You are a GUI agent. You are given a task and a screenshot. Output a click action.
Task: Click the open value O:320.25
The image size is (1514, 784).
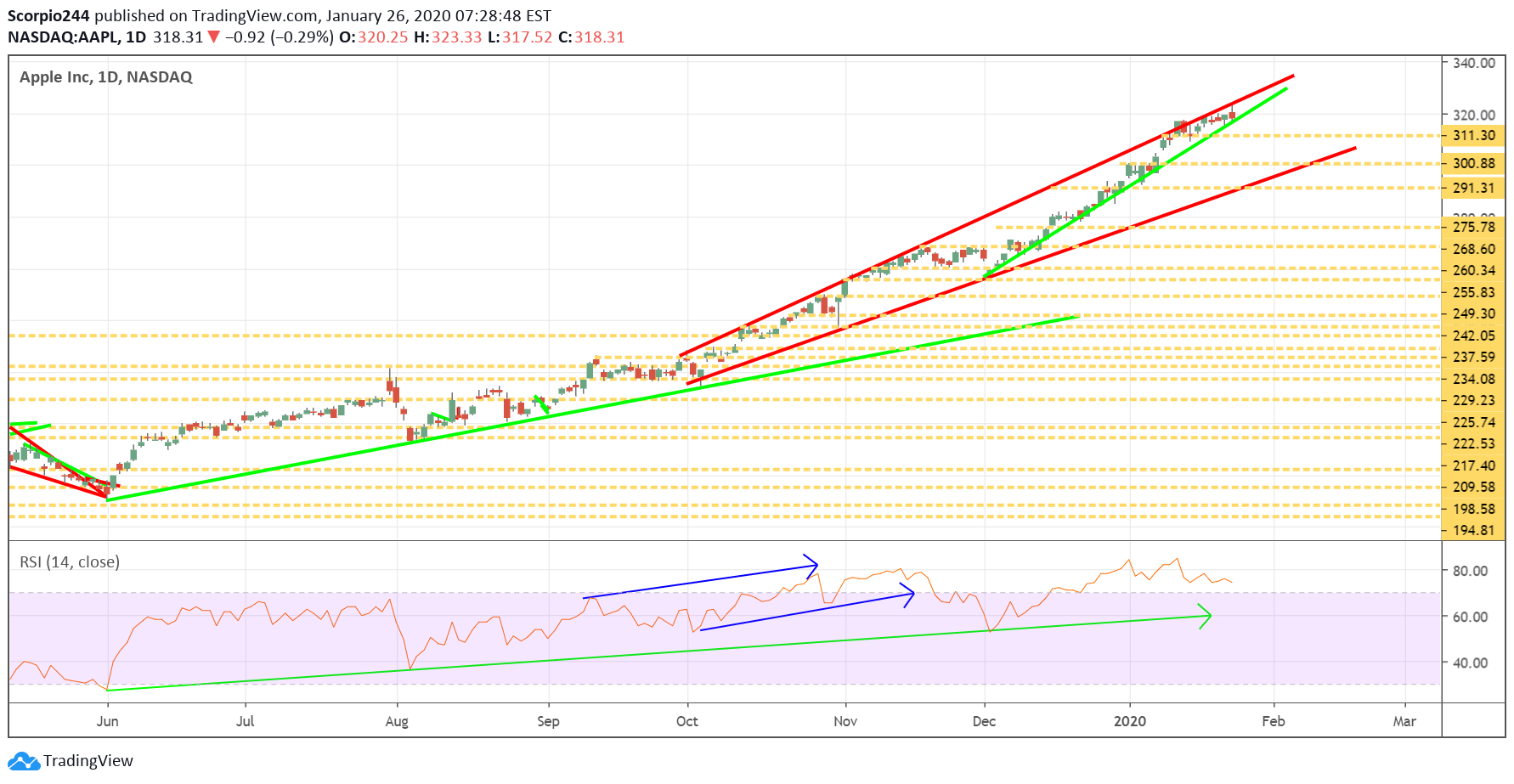374,38
